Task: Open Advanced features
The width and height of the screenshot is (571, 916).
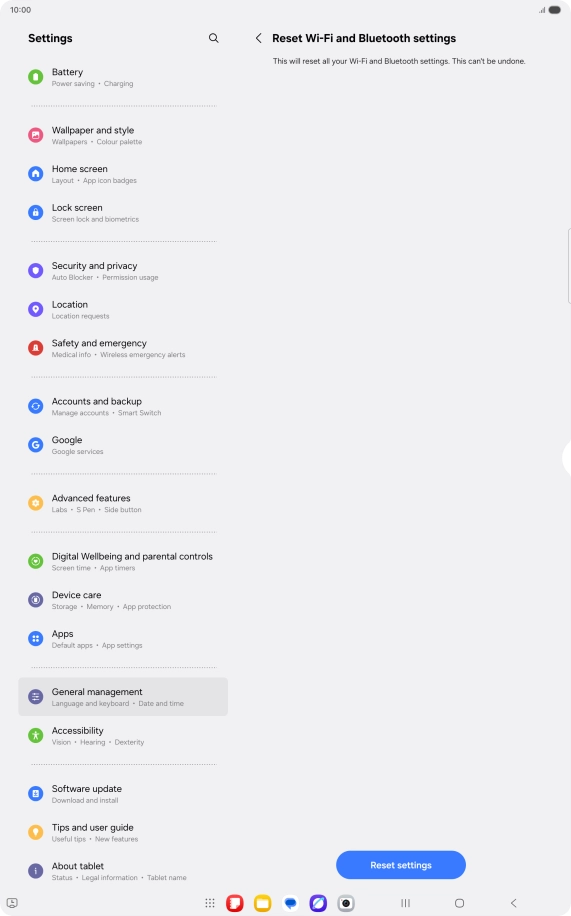Action: pyautogui.click(x=123, y=503)
